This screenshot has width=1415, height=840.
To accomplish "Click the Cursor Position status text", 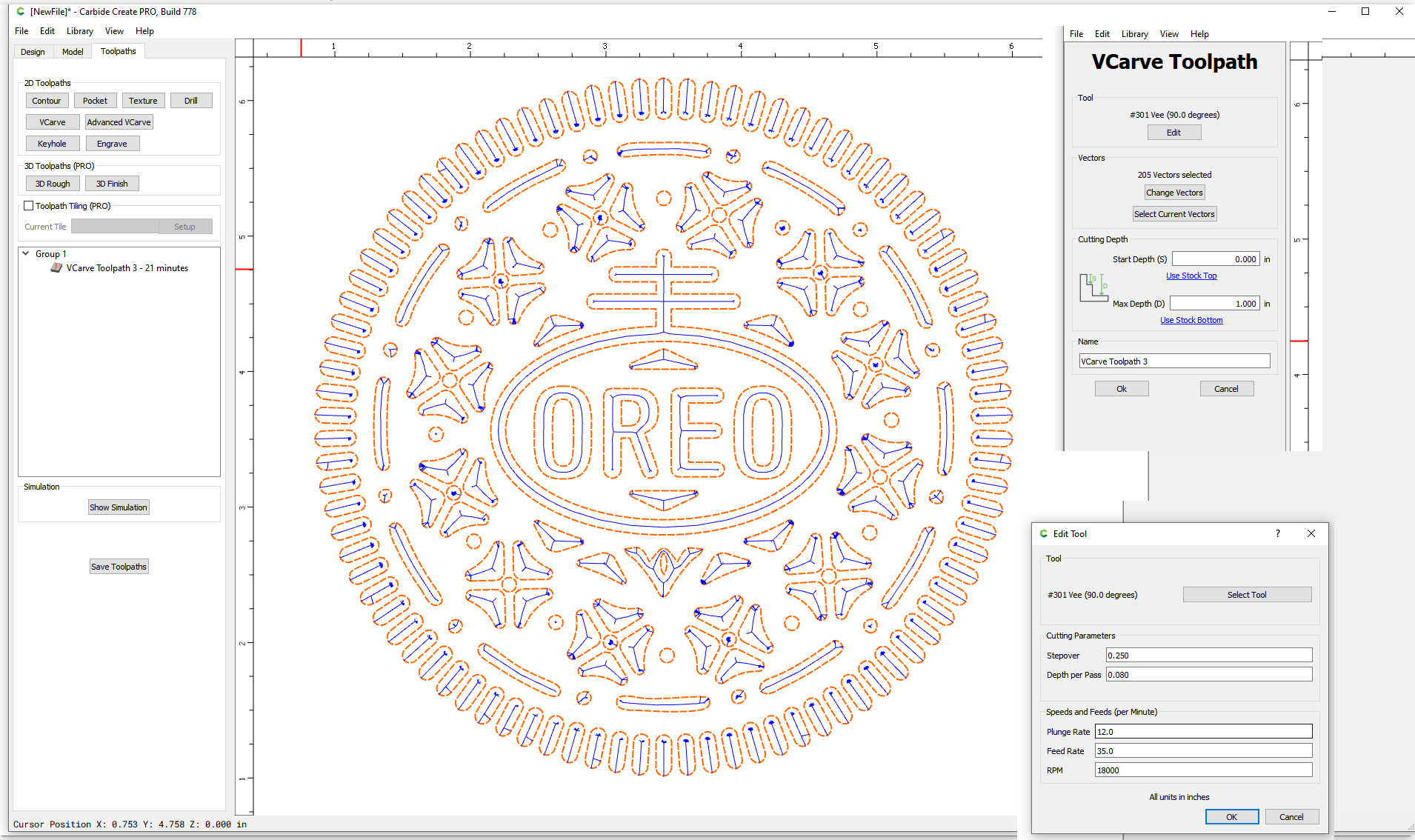I will pyautogui.click(x=130, y=824).
